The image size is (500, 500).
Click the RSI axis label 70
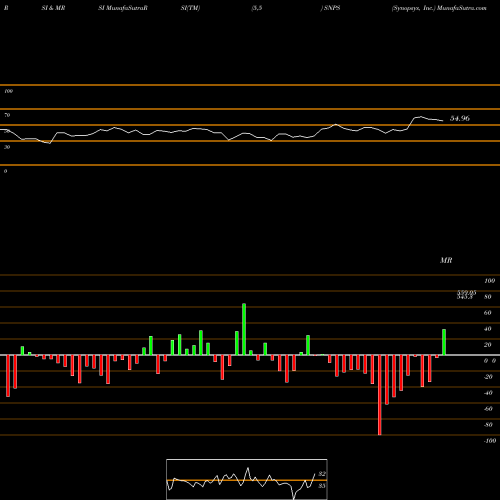(7, 115)
